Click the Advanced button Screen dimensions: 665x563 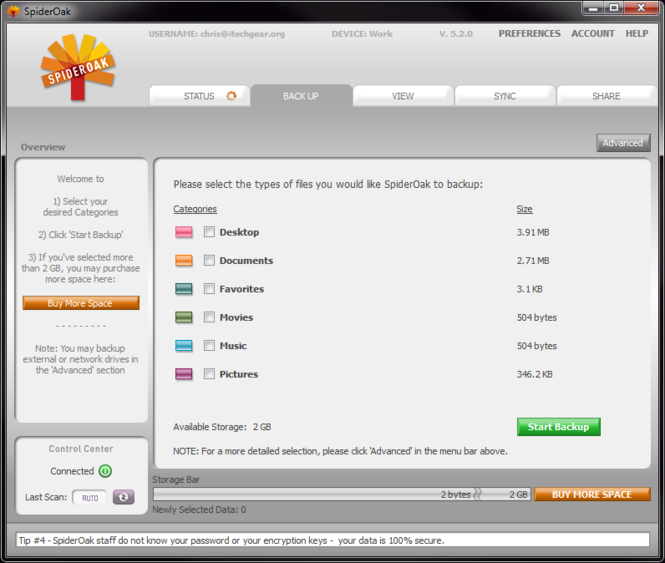click(623, 143)
